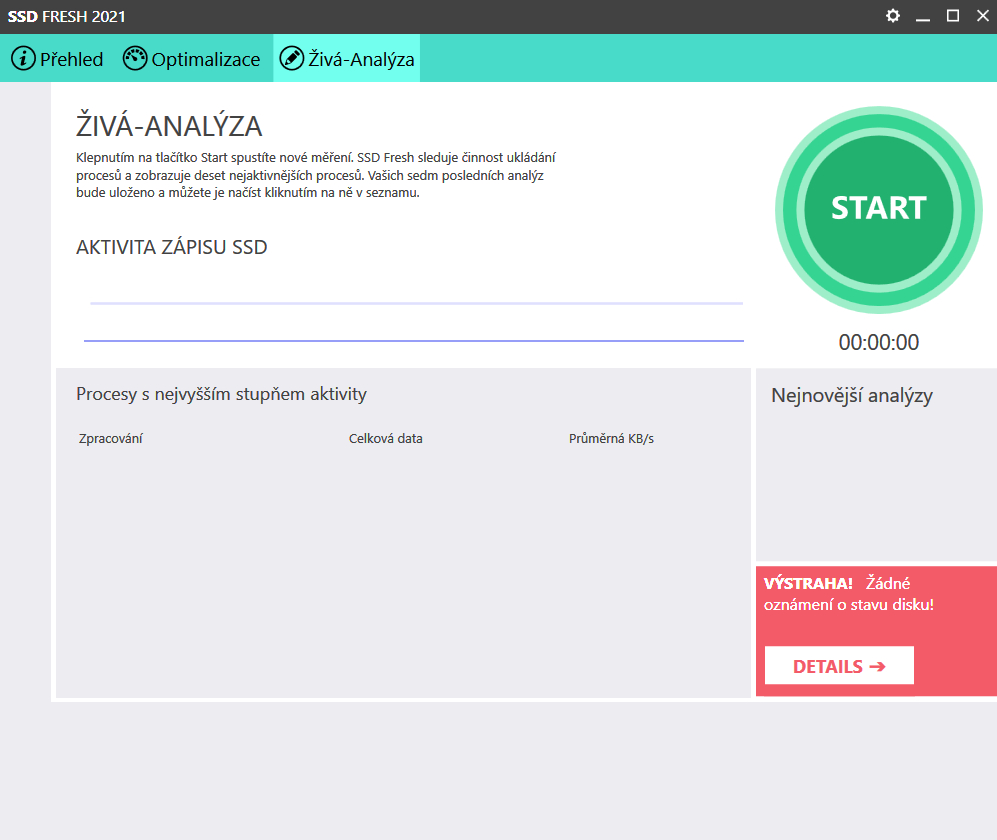
Task: Maximize the SSD Fresh window
Action: point(952,16)
